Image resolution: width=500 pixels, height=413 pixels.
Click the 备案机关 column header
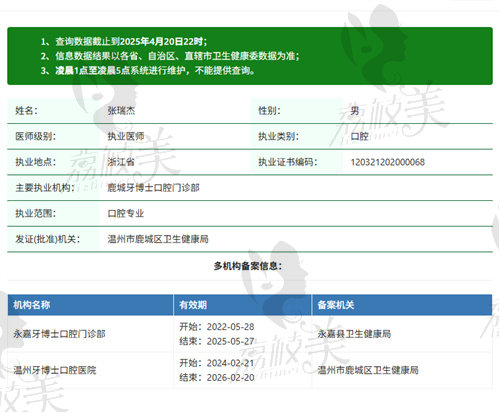coord(336,305)
